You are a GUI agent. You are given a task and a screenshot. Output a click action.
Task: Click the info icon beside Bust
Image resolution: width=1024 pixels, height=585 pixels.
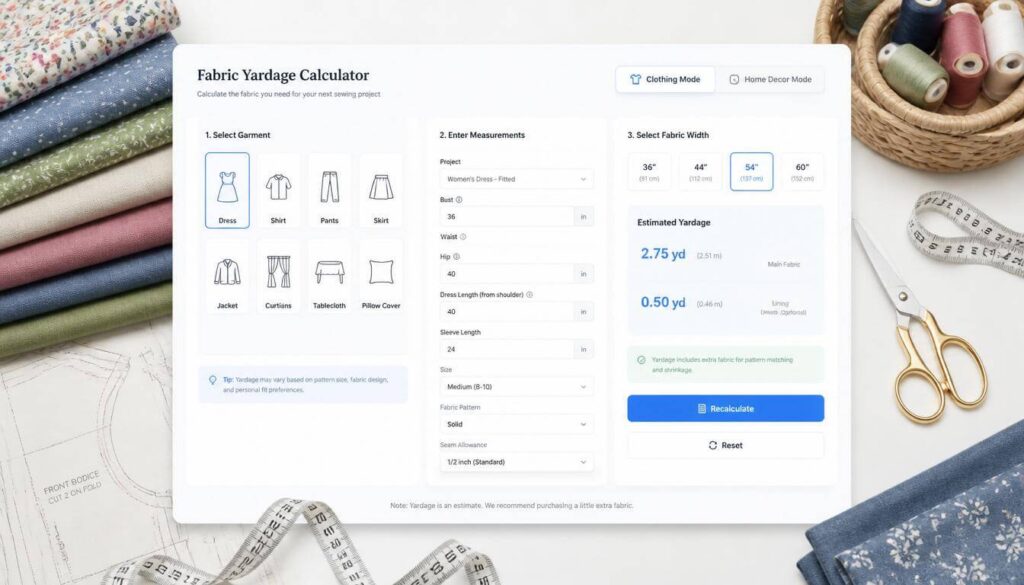pyautogui.click(x=459, y=200)
